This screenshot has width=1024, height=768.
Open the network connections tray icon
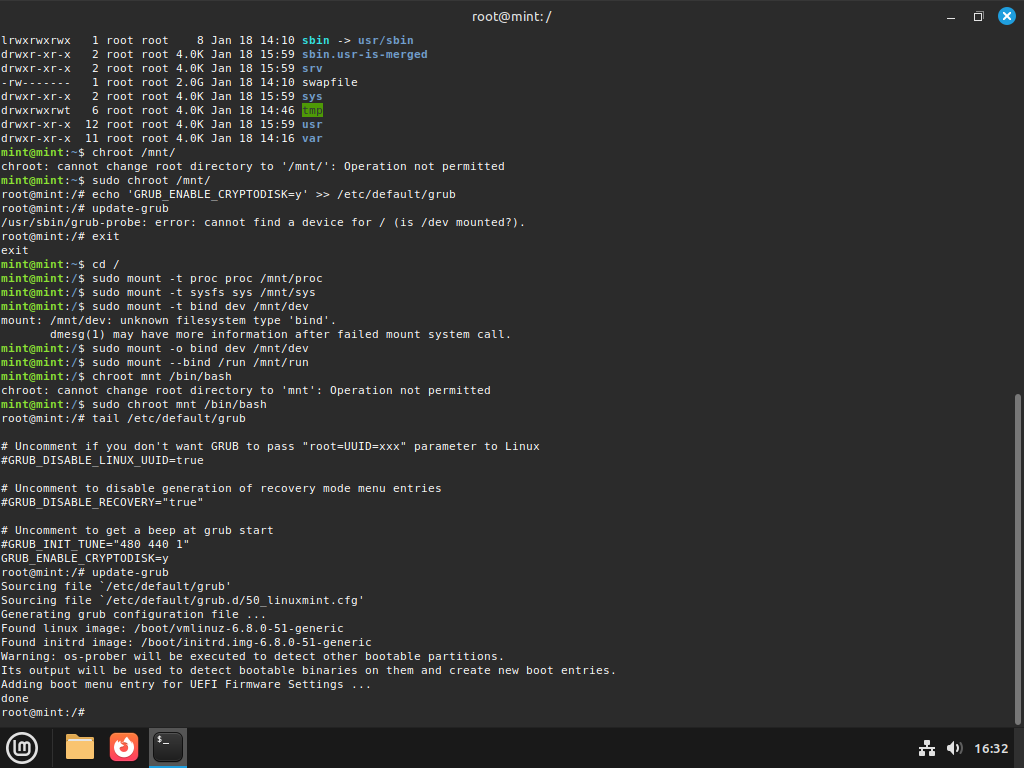click(x=927, y=748)
